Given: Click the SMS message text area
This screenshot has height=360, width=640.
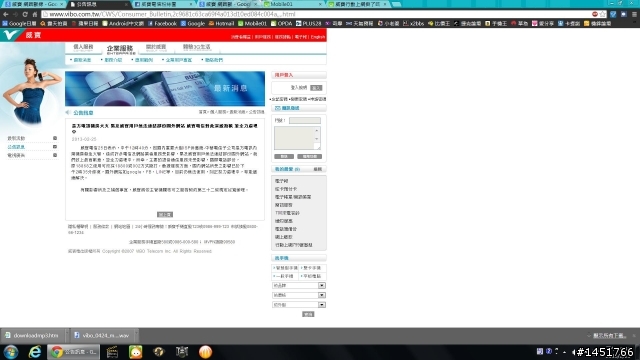Looking at the screenshot, I should point(297,138).
